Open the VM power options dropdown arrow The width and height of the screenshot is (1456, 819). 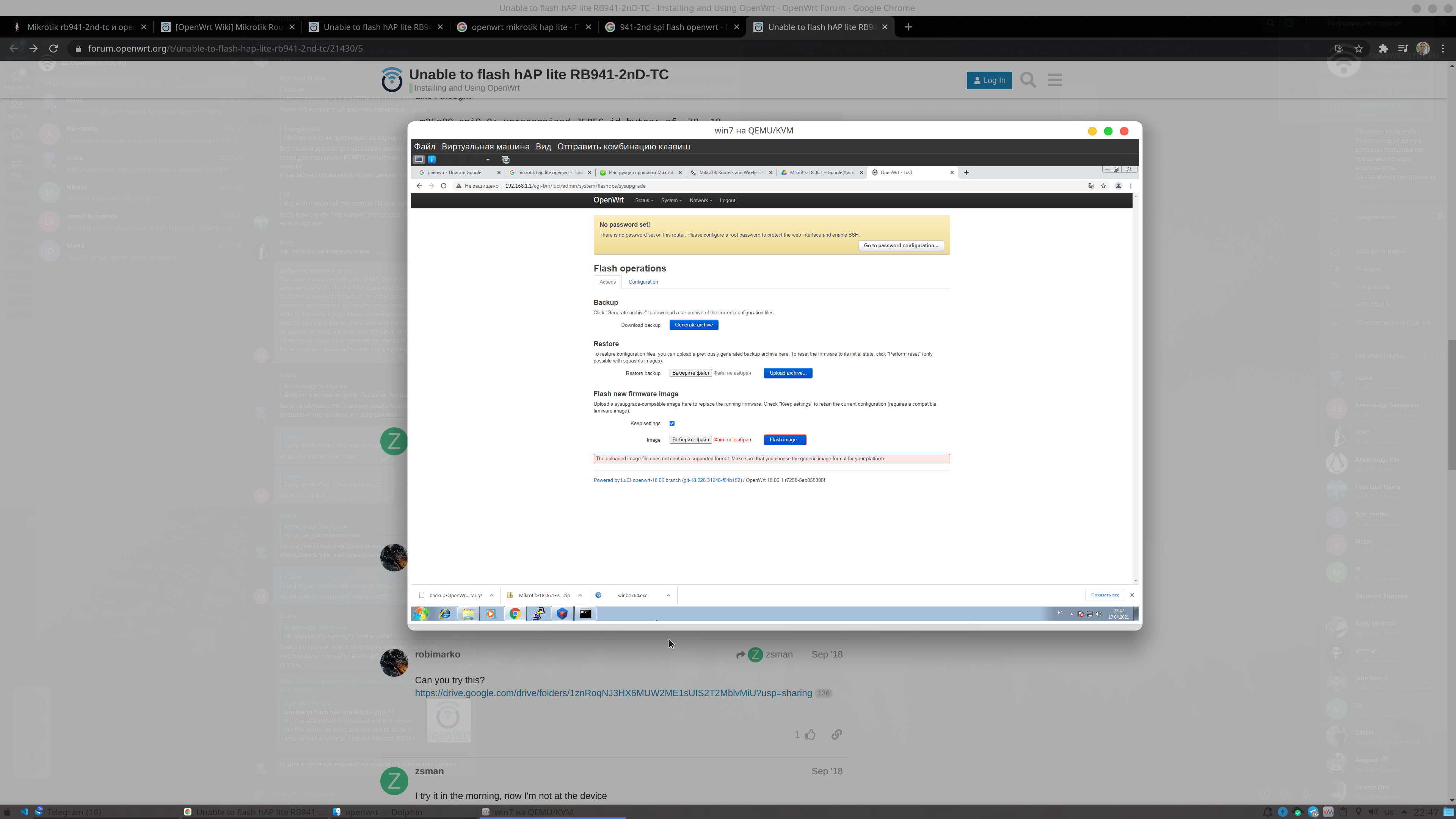[488, 159]
